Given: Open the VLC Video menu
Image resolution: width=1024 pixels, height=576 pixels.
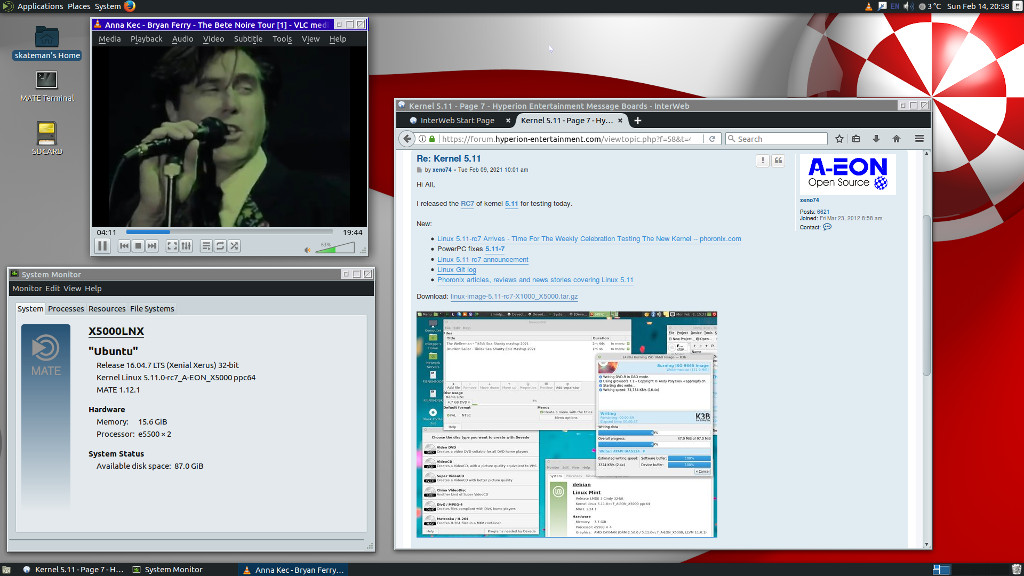Looking at the screenshot, I should click(x=213, y=39).
